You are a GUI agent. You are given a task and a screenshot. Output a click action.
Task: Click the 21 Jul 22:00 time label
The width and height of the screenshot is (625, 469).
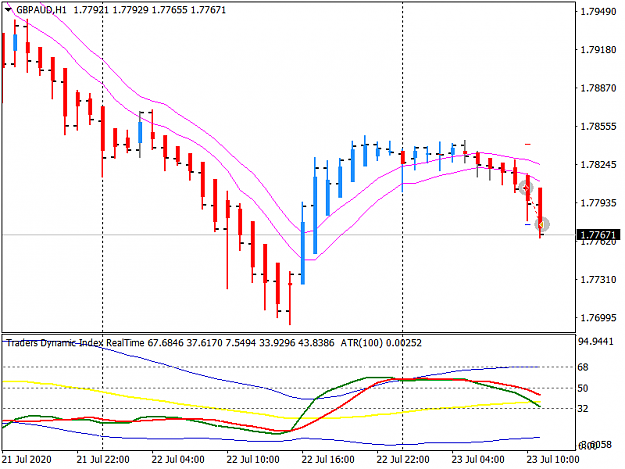point(103,459)
